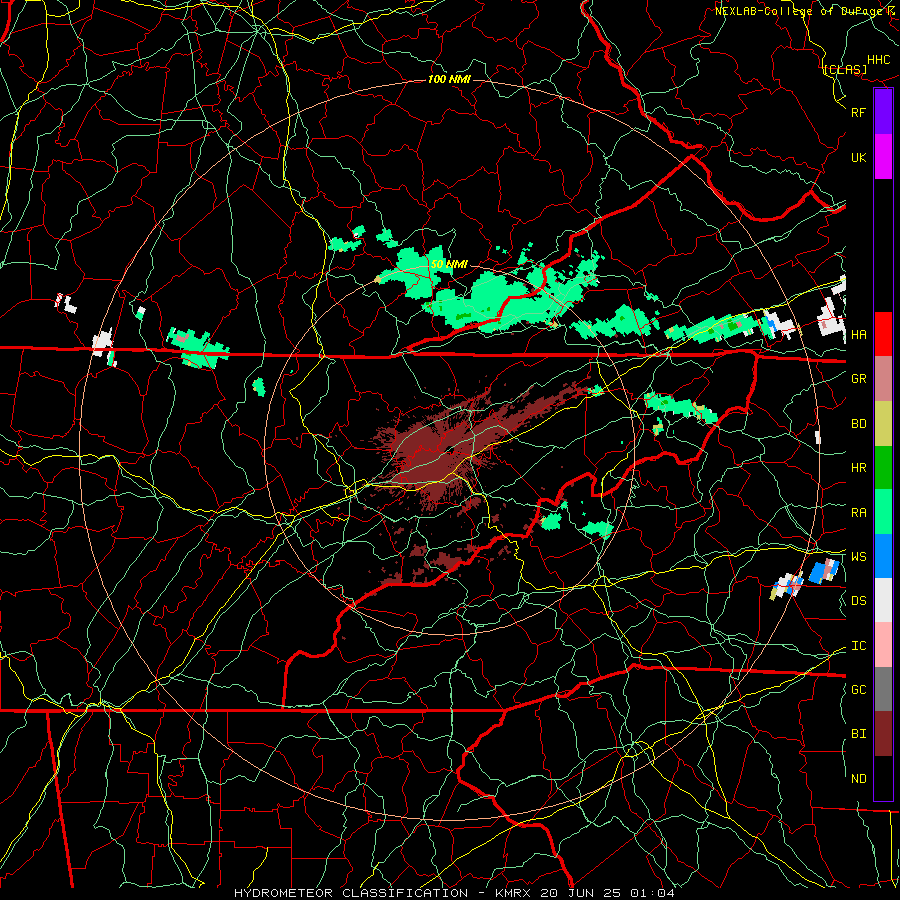Screen dimensions: 900x900
Task: Click the WS legend label
Action: pyautogui.click(x=858, y=557)
